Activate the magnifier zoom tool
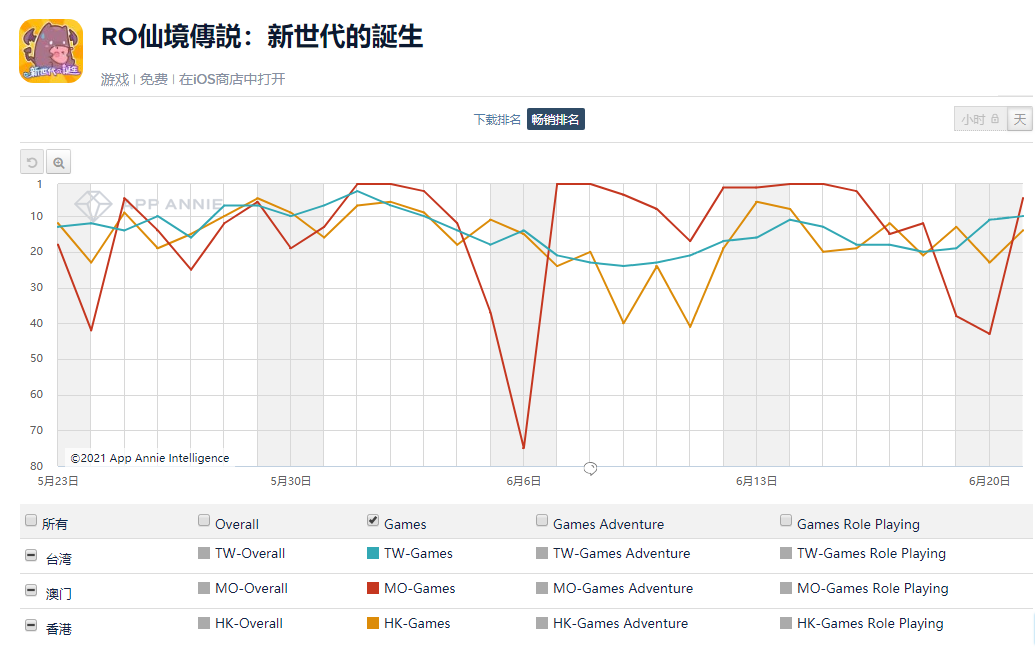The height and width of the screenshot is (653, 1035). coord(59,162)
